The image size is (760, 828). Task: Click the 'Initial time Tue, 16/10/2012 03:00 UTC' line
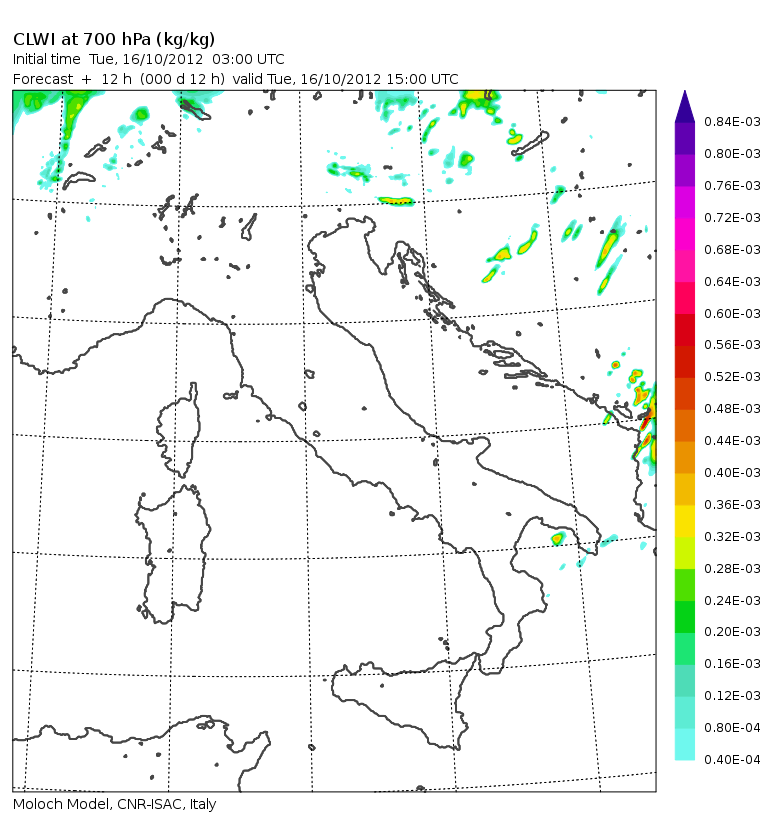148,59
